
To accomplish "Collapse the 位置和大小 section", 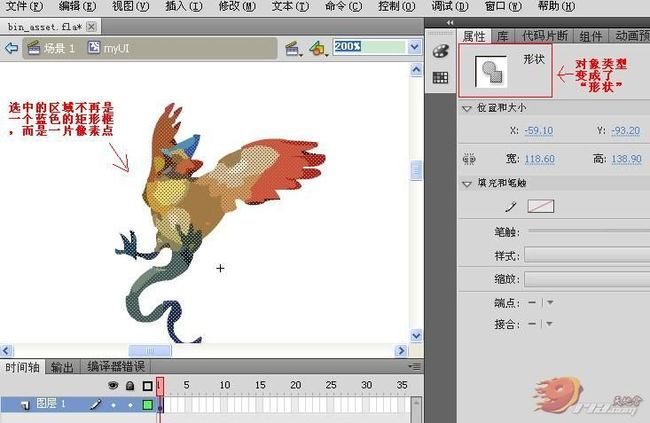I will pyautogui.click(x=467, y=108).
